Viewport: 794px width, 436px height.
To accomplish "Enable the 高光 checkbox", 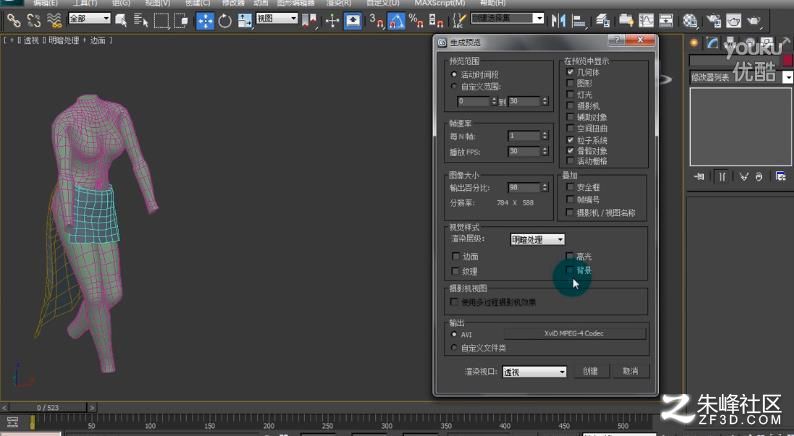I will [x=570, y=256].
